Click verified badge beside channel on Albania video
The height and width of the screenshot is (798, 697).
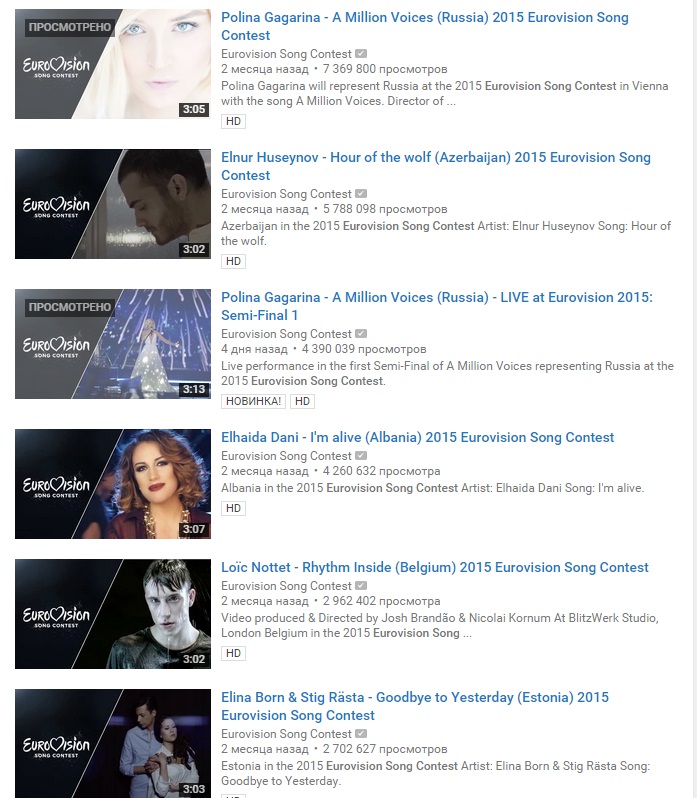[361, 455]
